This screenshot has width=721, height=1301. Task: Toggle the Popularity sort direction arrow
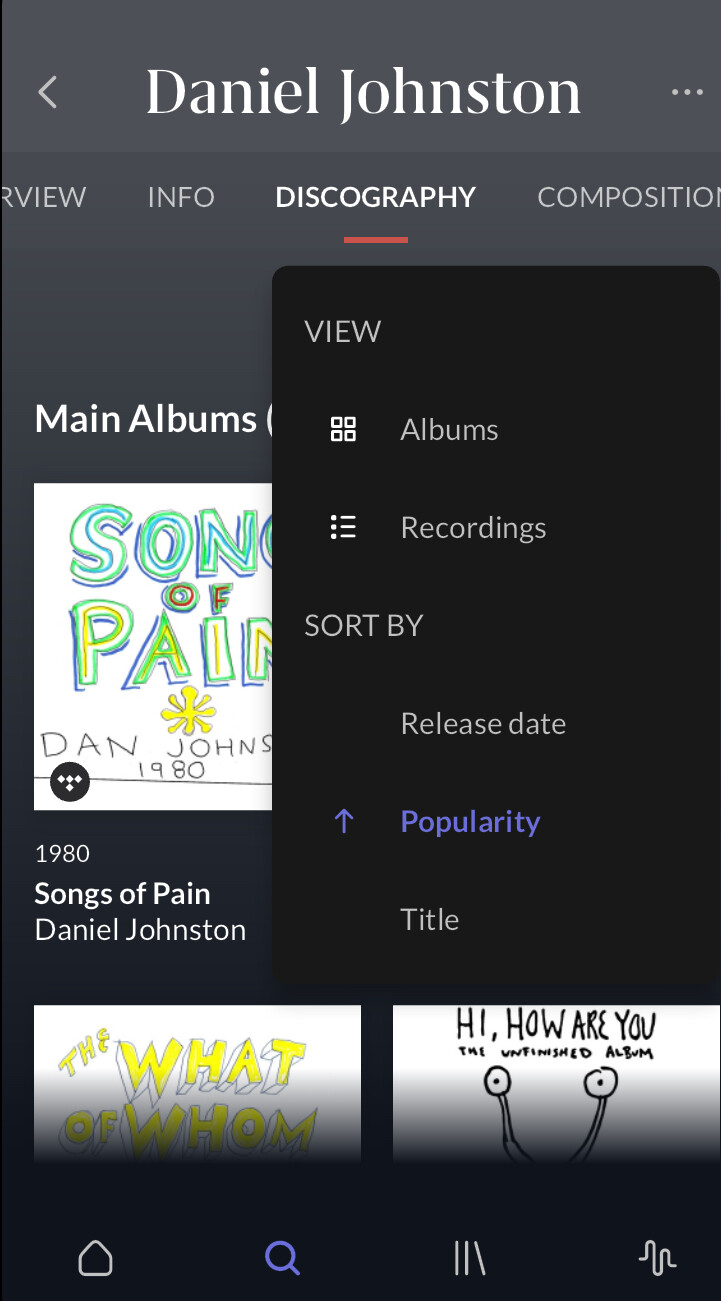coord(343,822)
